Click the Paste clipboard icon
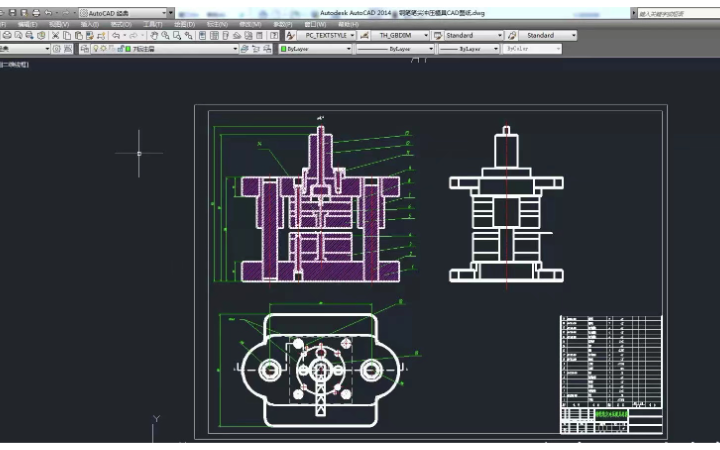Viewport: 720px width, 450px height. 79,35
